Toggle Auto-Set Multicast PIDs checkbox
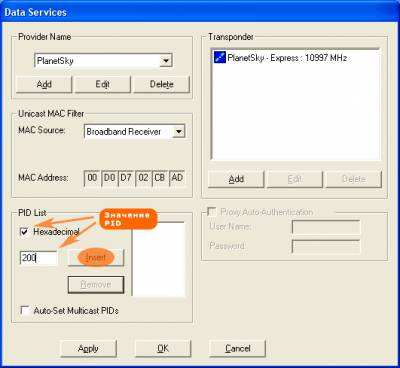 (25, 310)
